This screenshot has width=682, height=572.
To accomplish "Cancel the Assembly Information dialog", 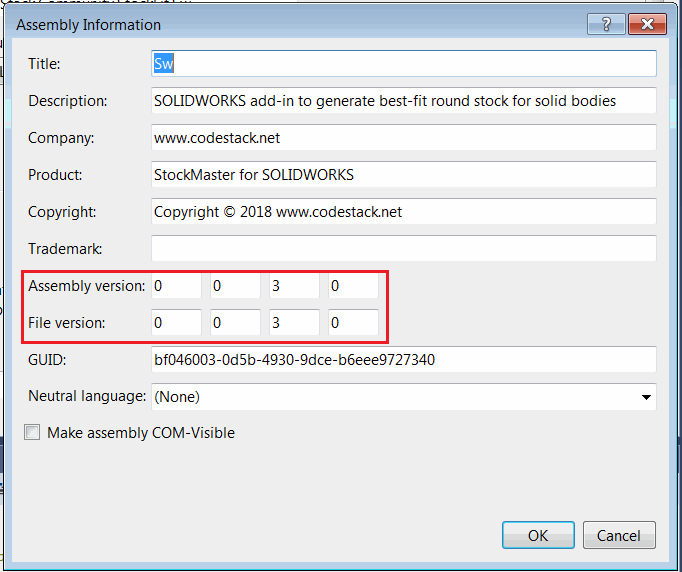I will tap(619, 535).
